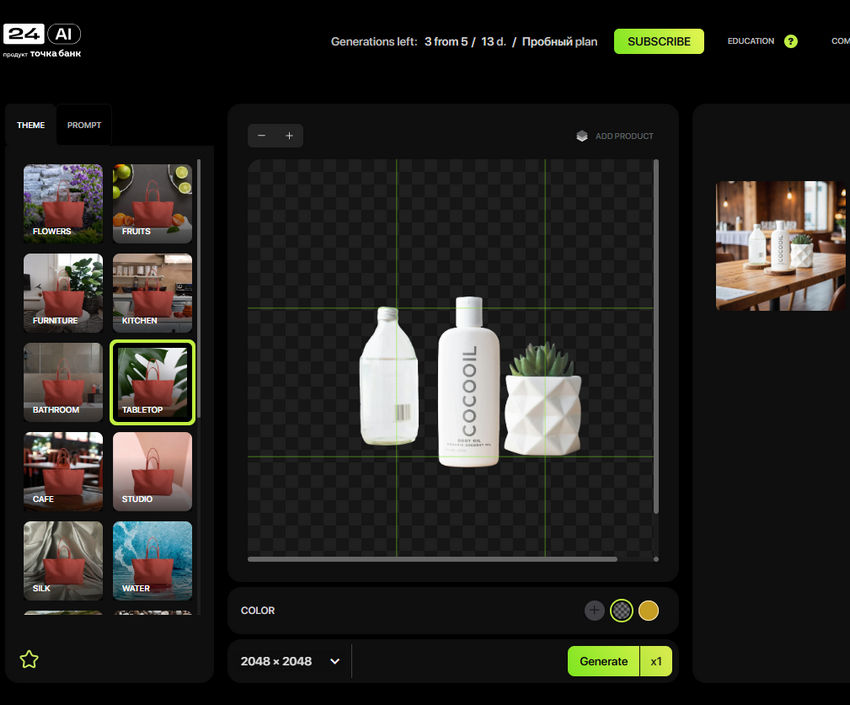Select the gold color swatch

(x=648, y=611)
